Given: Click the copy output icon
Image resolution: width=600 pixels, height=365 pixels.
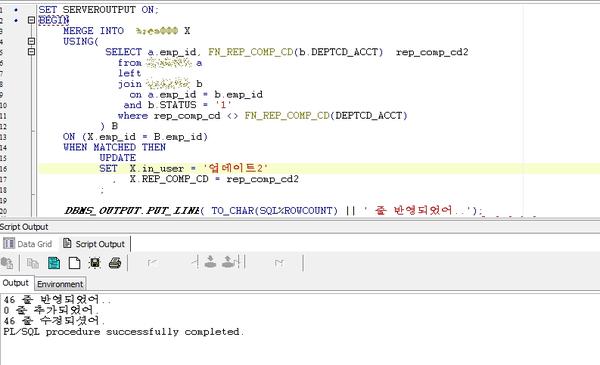Looking at the screenshot, I should (33, 263).
